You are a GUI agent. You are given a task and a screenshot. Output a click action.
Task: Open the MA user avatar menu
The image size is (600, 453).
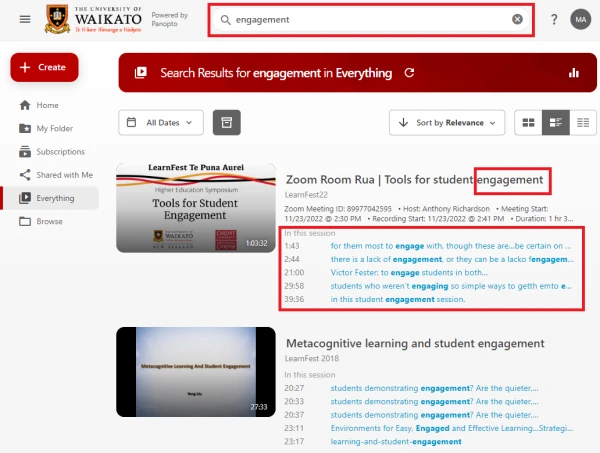click(580, 19)
